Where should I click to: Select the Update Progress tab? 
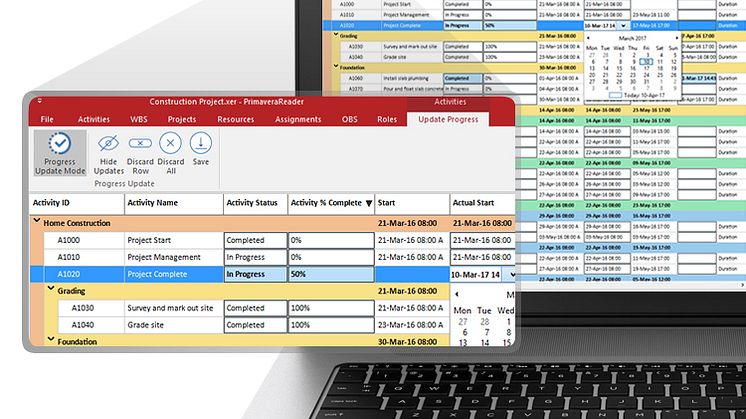click(x=448, y=119)
